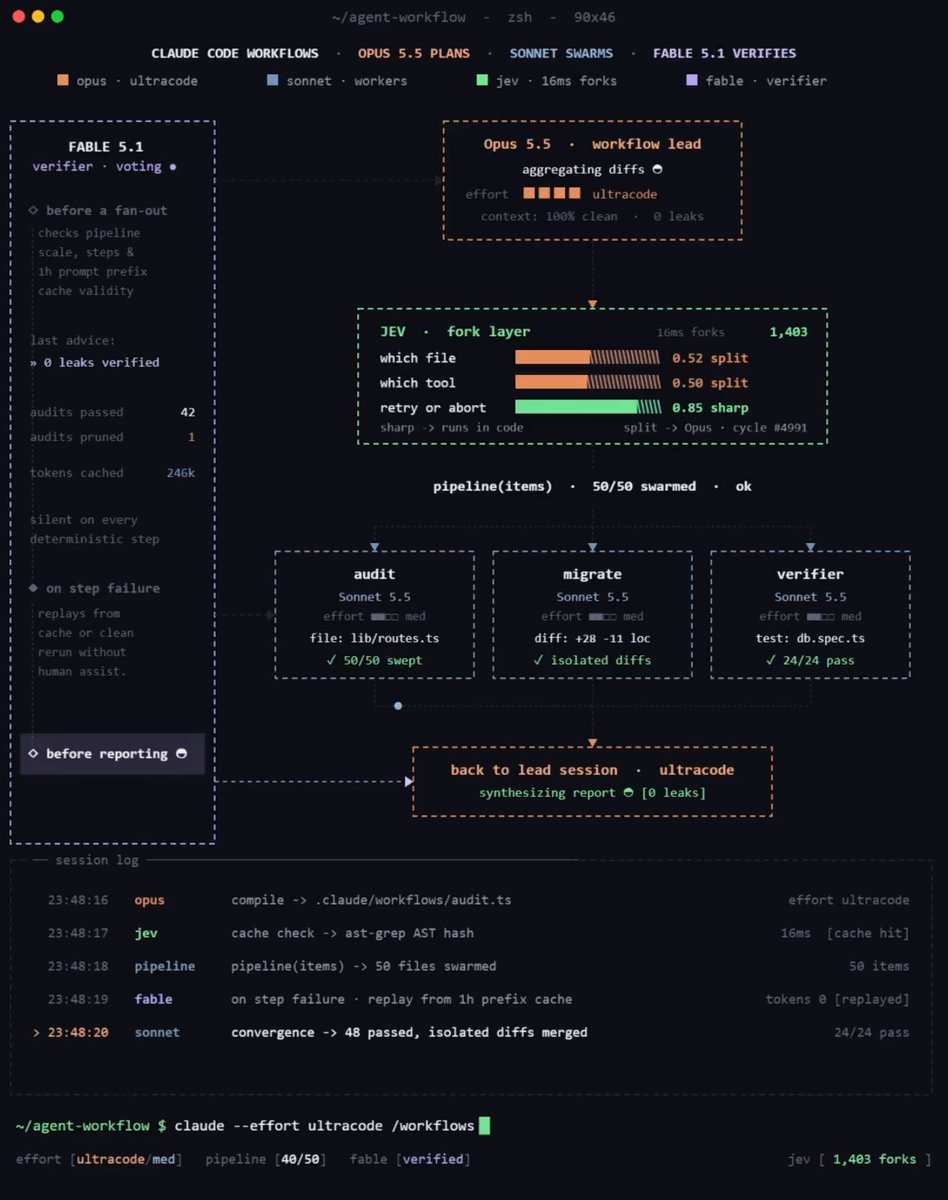Select the highlighted 'before reporting' row

[112, 753]
